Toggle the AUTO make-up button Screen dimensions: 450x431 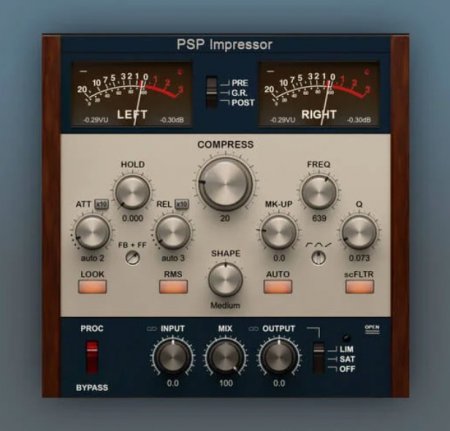[x=278, y=286]
